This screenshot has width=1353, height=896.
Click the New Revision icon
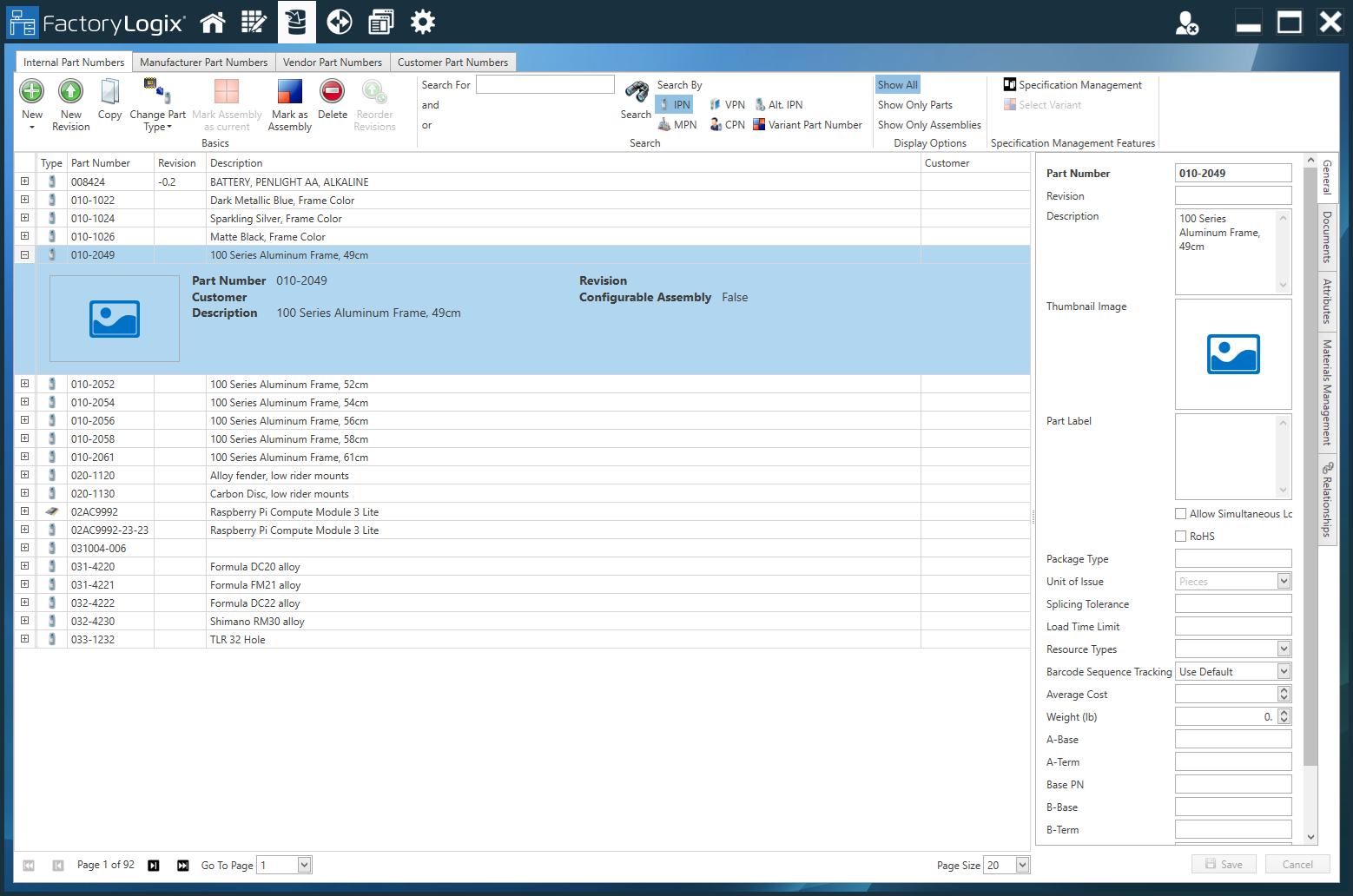point(70,91)
